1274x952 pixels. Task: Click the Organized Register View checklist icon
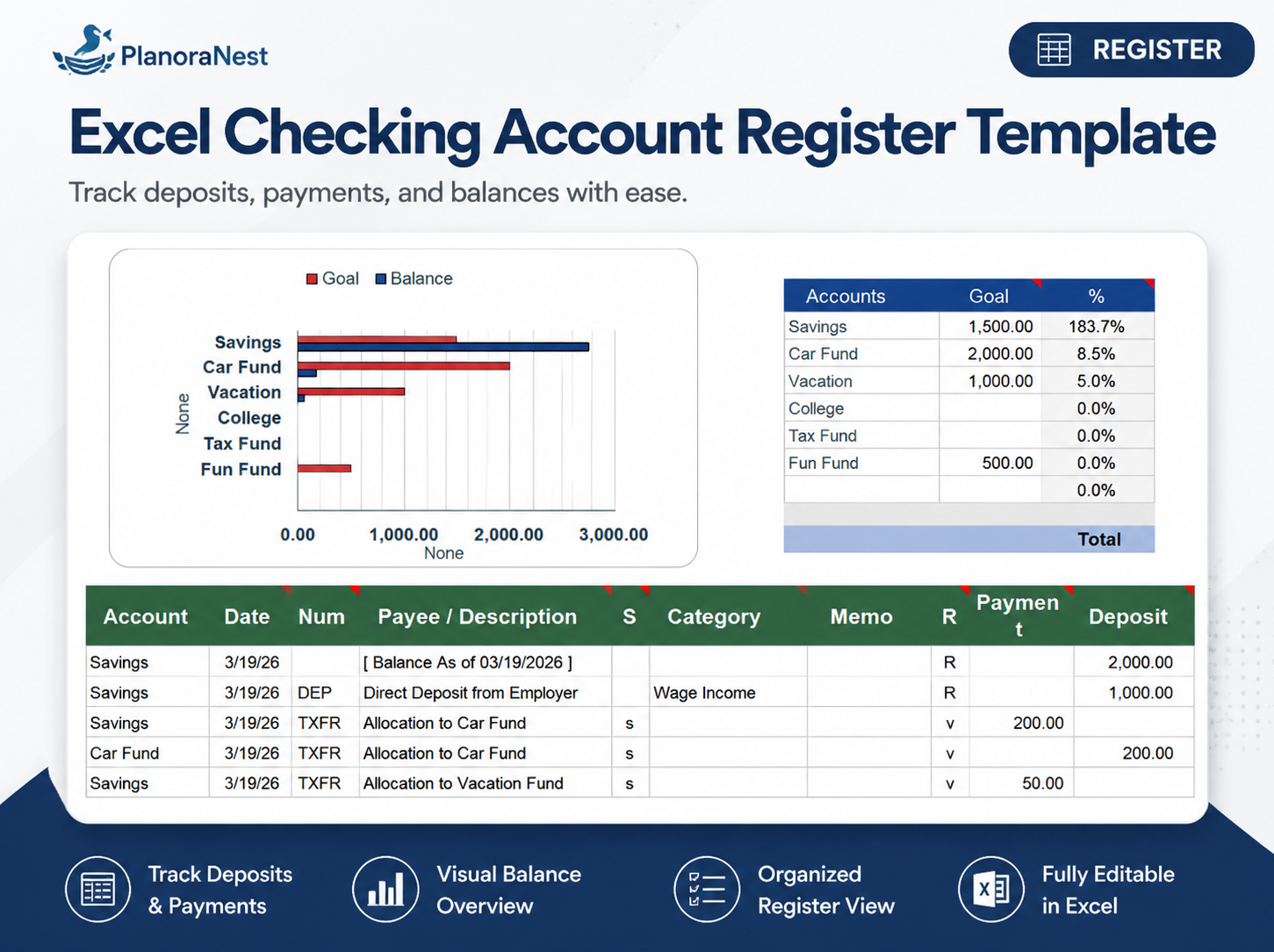[707, 889]
